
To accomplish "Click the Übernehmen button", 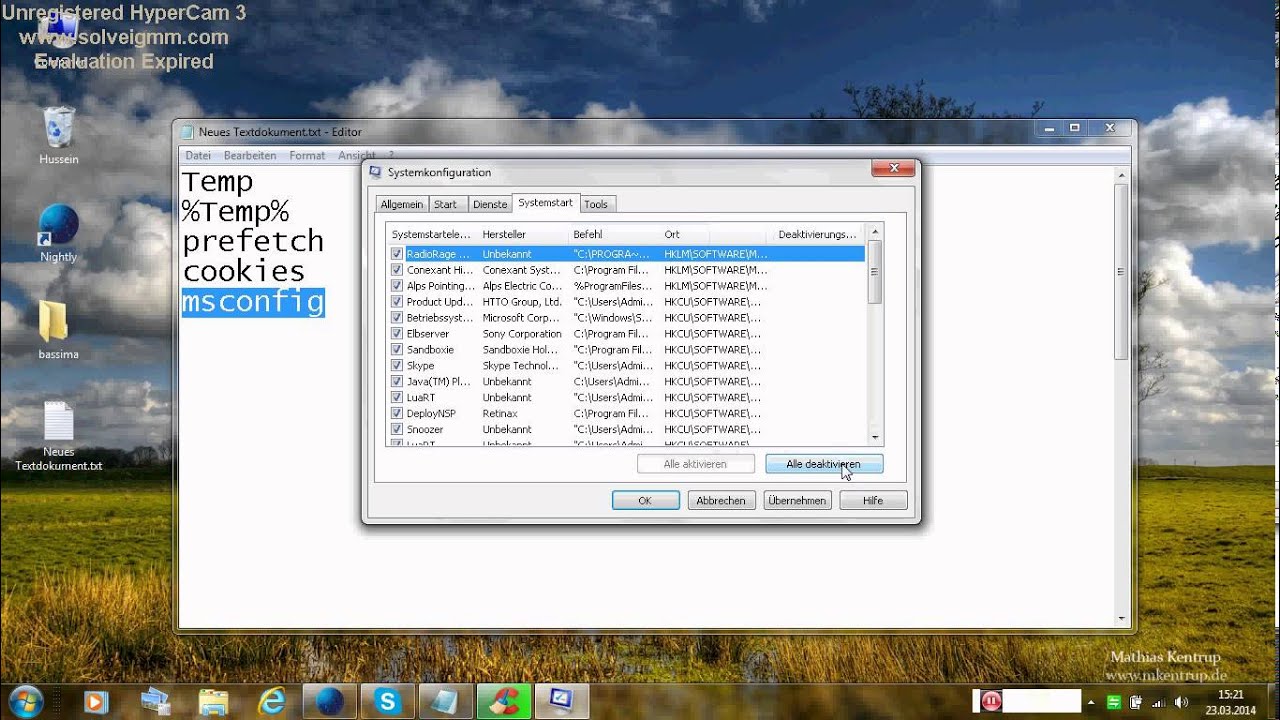I will click(x=797, y=500).
